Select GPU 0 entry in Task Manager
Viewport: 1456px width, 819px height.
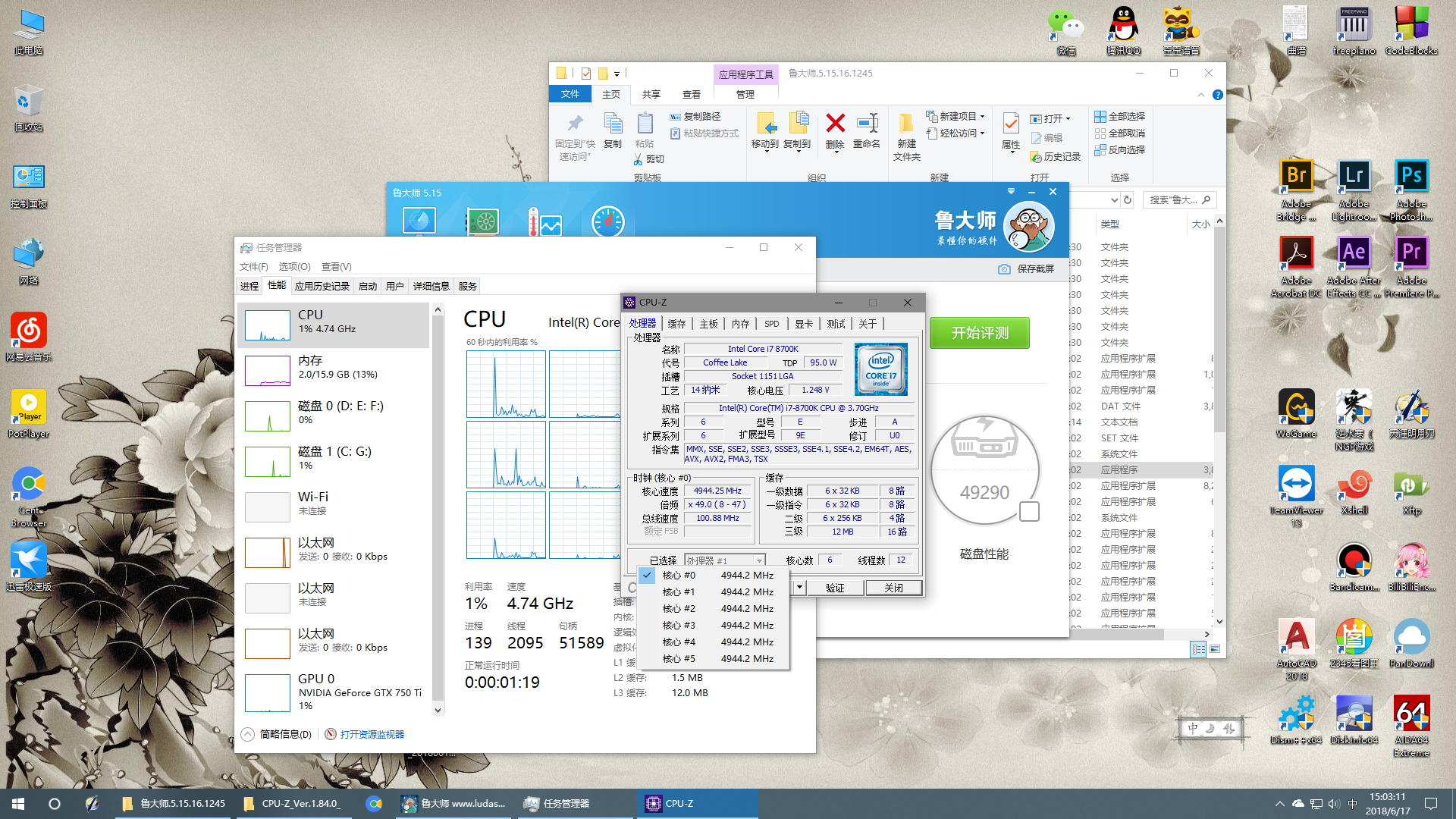pyautogui.click(x=334, y=692)
